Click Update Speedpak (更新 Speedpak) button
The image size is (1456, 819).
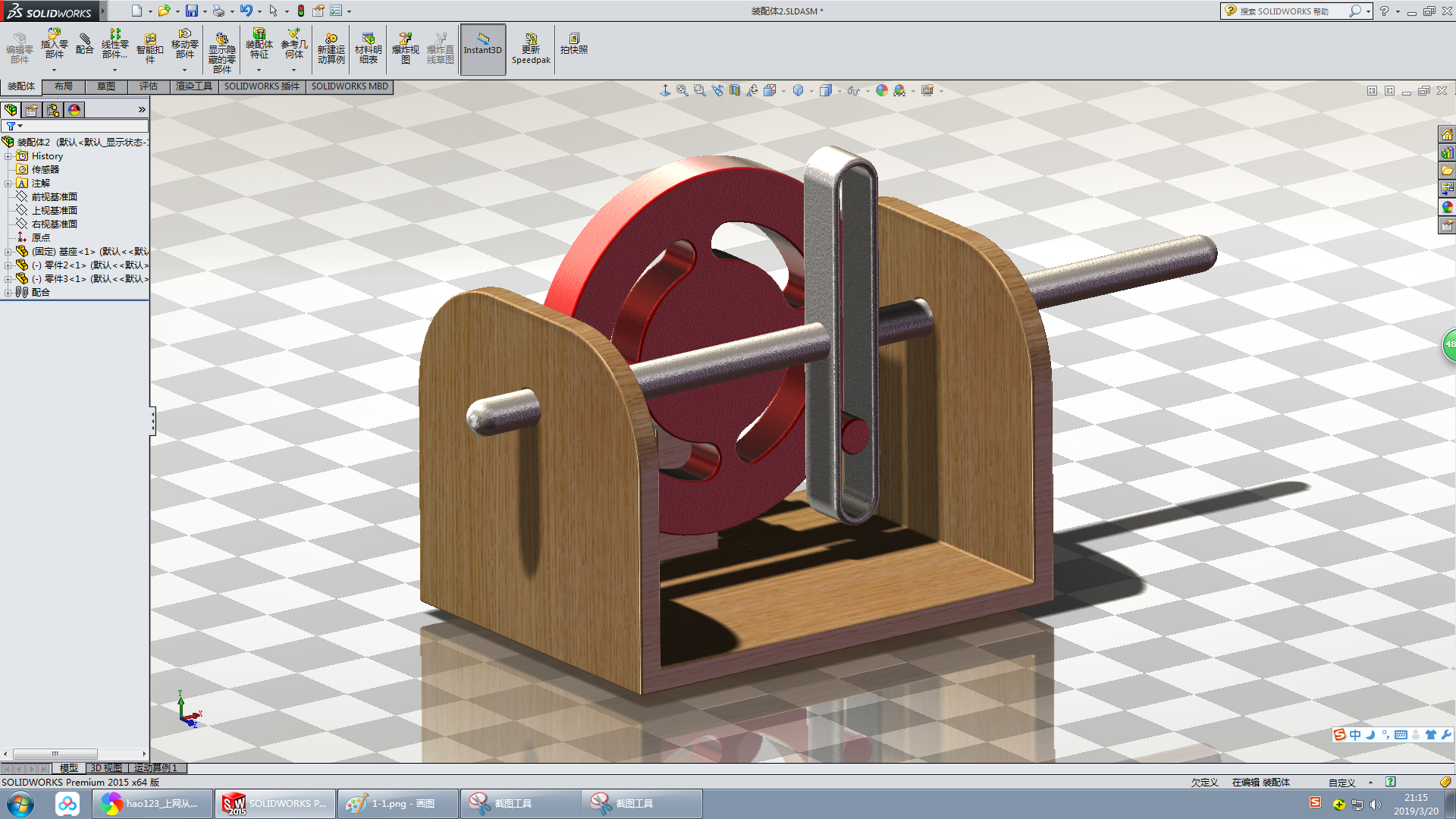point(531,49)
